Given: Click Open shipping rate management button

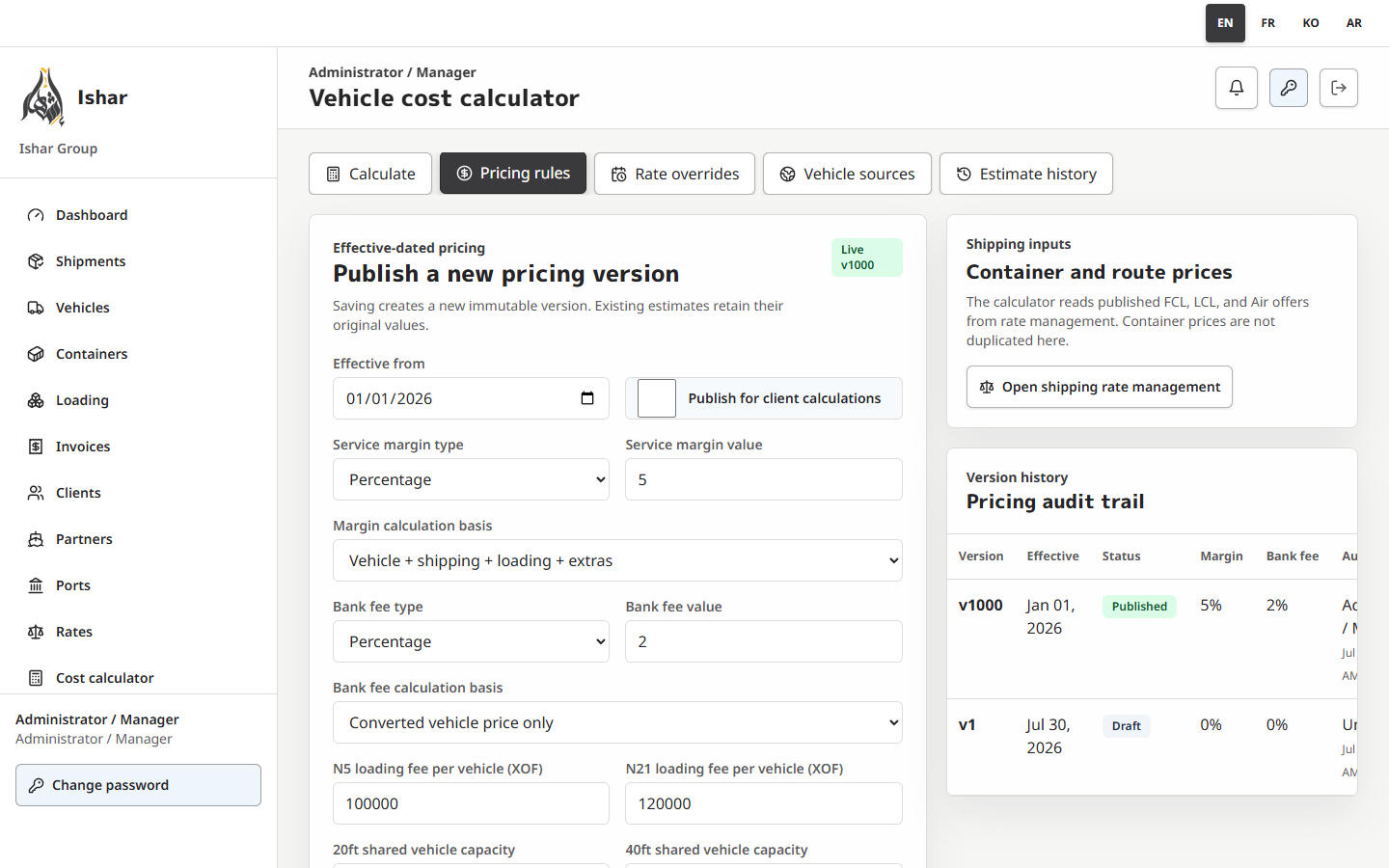Looking at the screenshot, I should coord(1100,387).
